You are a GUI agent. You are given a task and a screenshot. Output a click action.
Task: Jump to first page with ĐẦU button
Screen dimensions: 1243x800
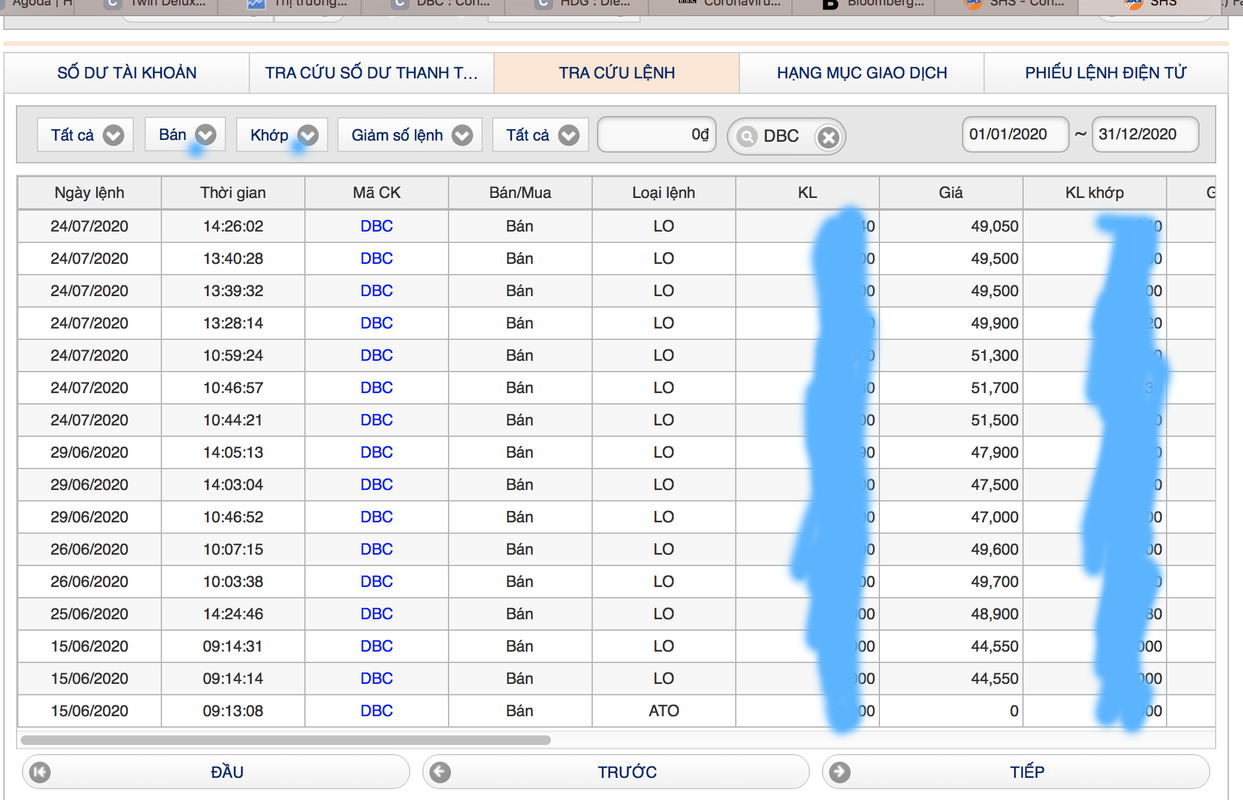coord(216,772)
